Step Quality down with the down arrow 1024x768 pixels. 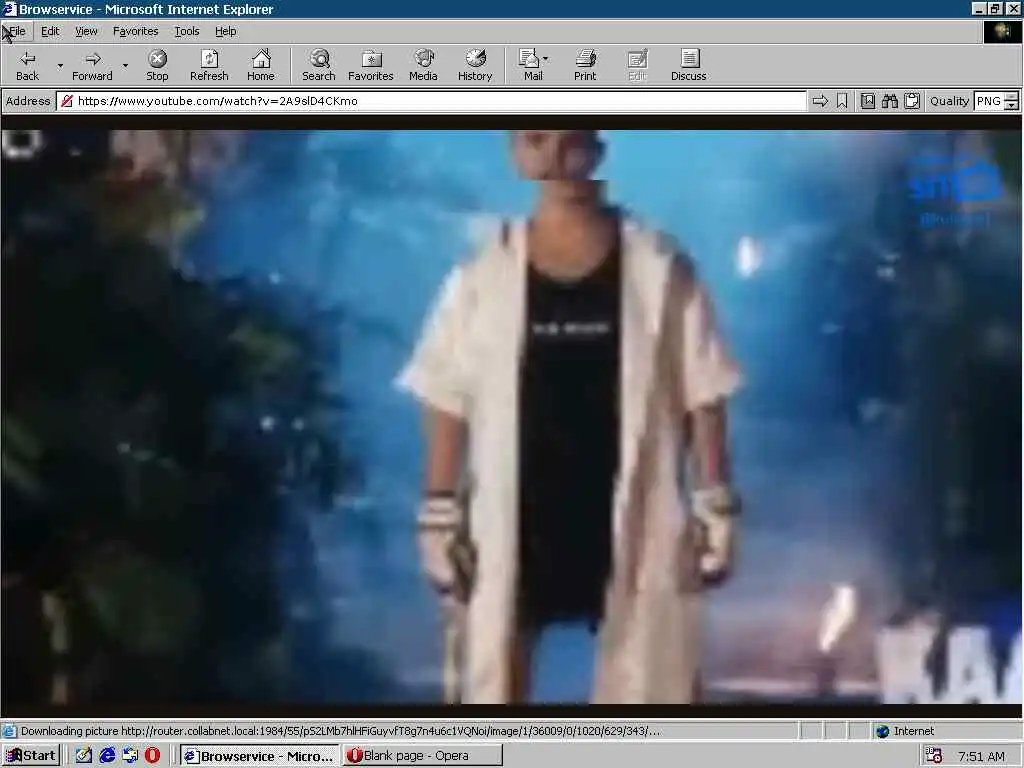1012,105
